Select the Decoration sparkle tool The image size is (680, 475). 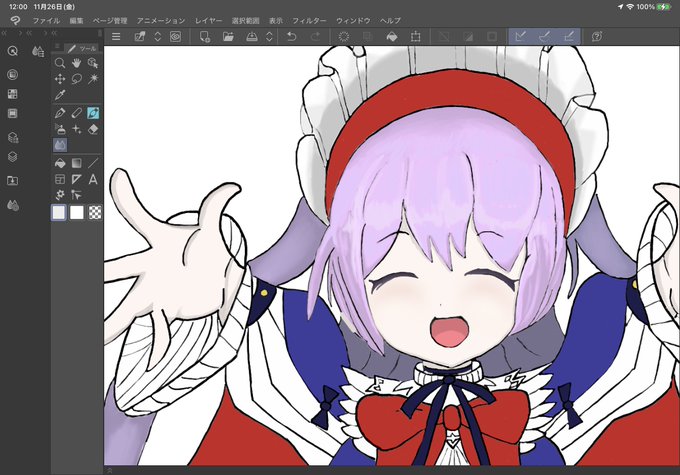coord(76,129)
